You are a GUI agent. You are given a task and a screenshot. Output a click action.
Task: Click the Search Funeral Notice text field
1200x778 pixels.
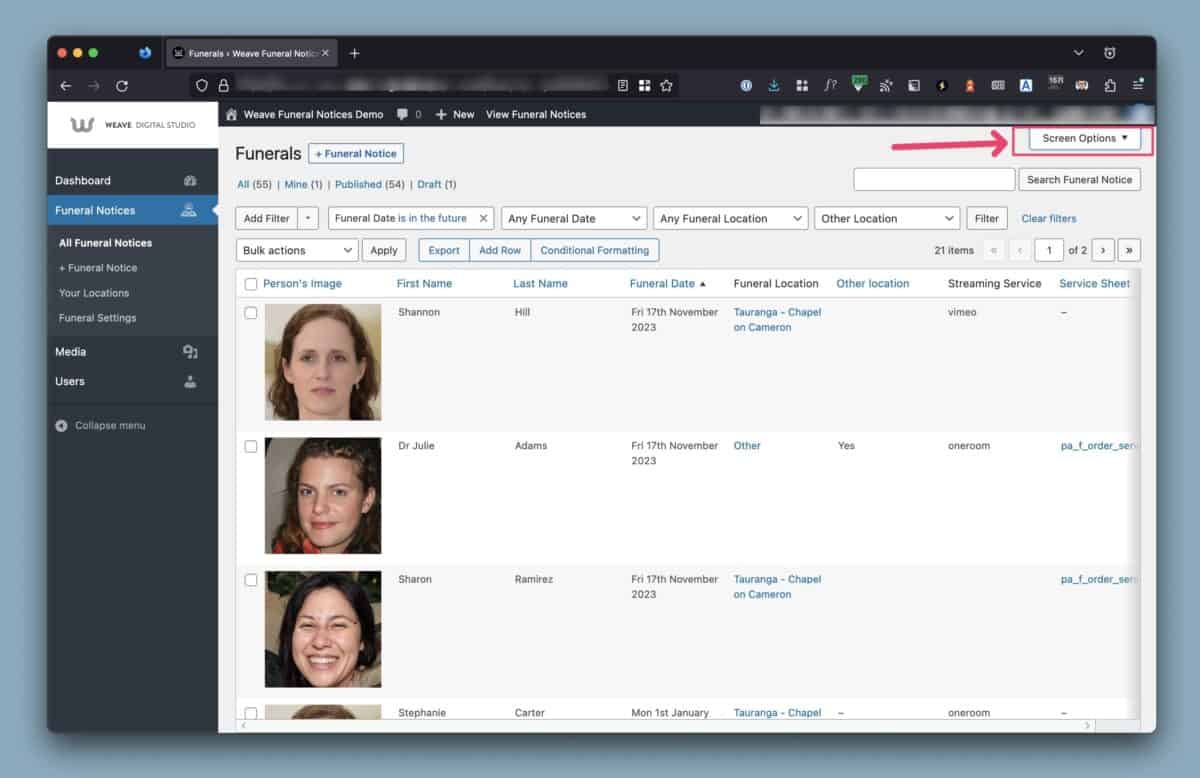(x=933, y=180)
